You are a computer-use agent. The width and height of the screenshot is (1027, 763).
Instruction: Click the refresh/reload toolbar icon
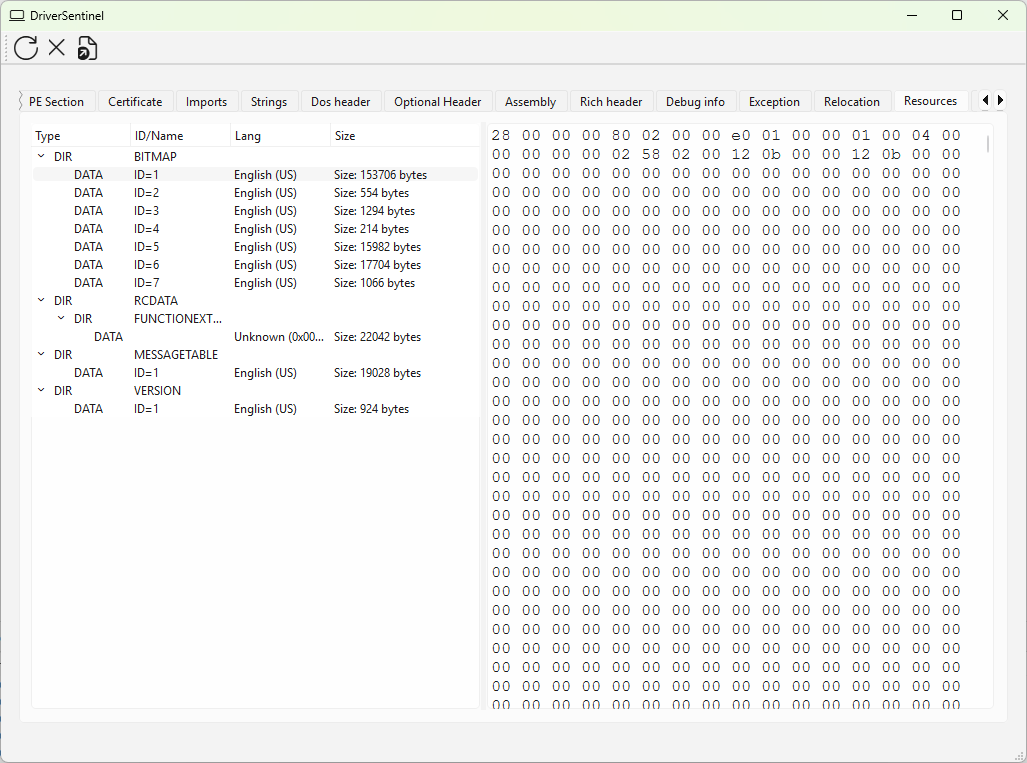(x=26, y=47)
